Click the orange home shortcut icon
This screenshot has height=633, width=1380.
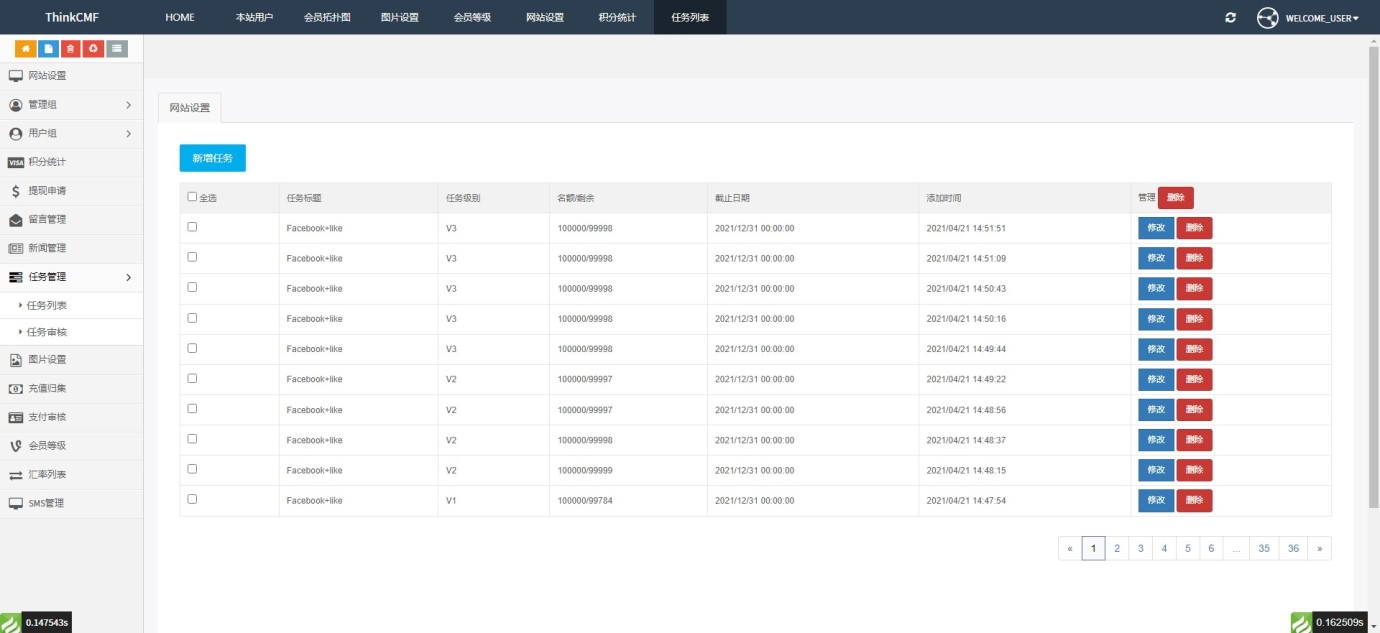point(24,48)
